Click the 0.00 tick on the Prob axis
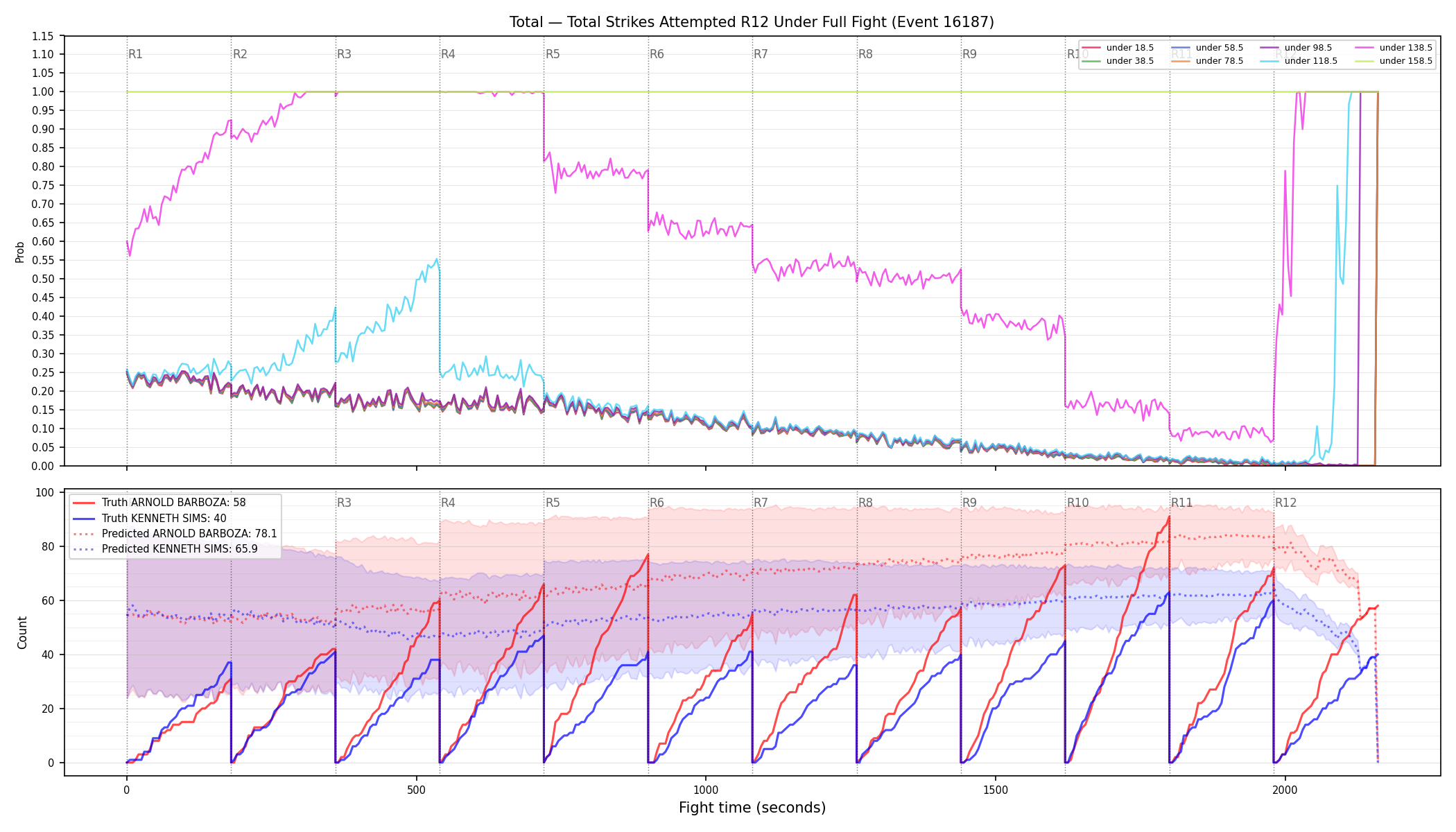Screen dimensions: 1456x832 click(43, 466)
